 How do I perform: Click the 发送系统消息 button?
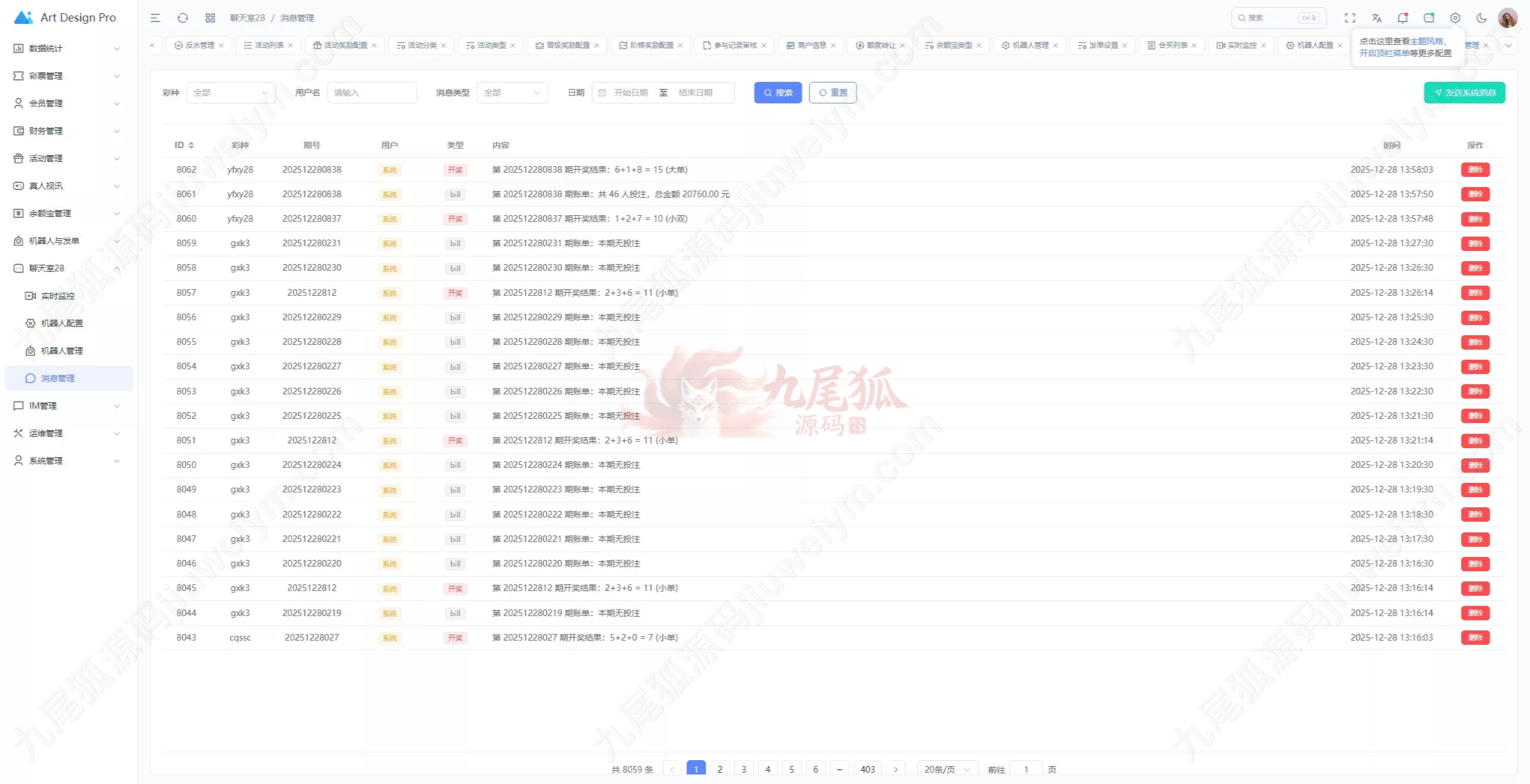[x=1464, y=93]
